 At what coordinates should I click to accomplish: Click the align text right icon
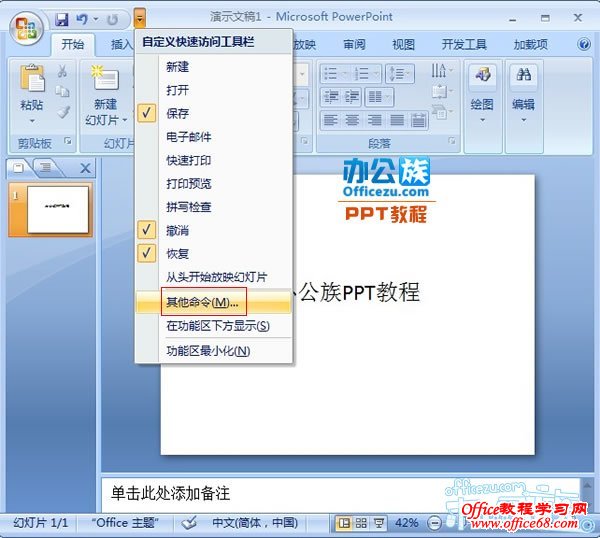375,121
